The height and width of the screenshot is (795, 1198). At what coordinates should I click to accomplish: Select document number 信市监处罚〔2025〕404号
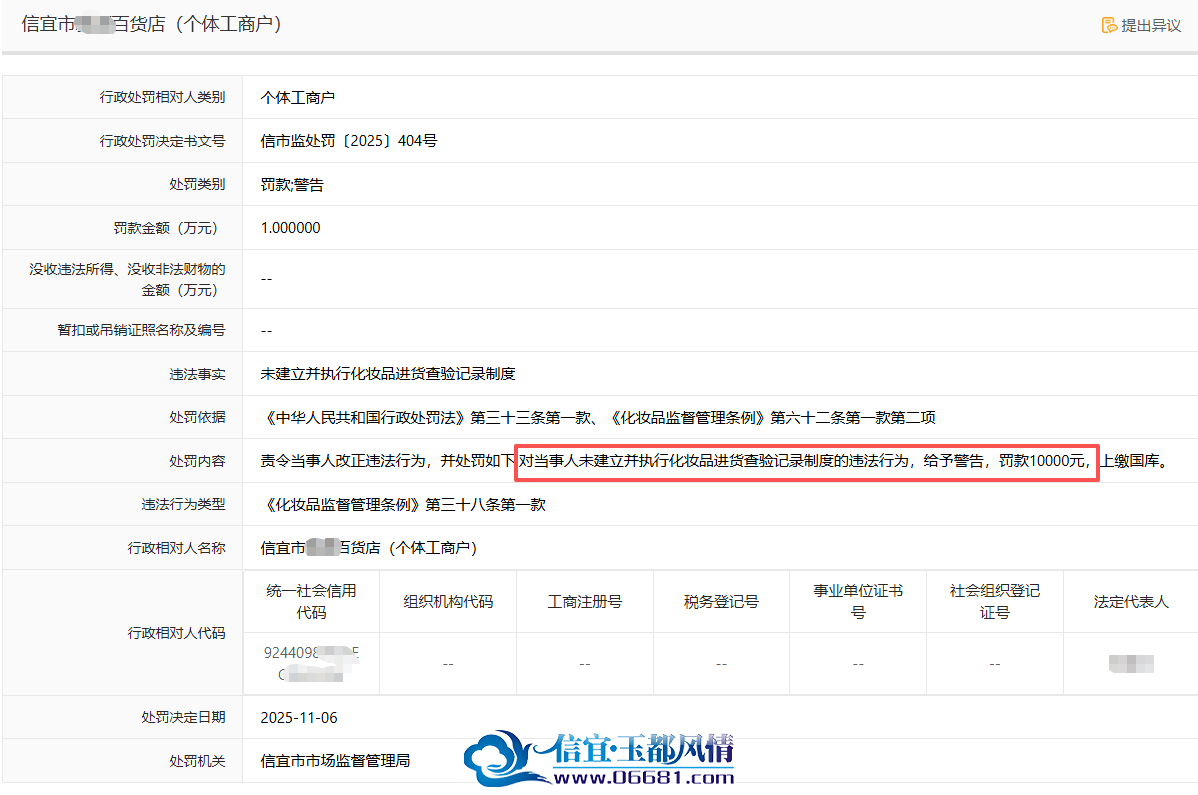pos(348,141)
